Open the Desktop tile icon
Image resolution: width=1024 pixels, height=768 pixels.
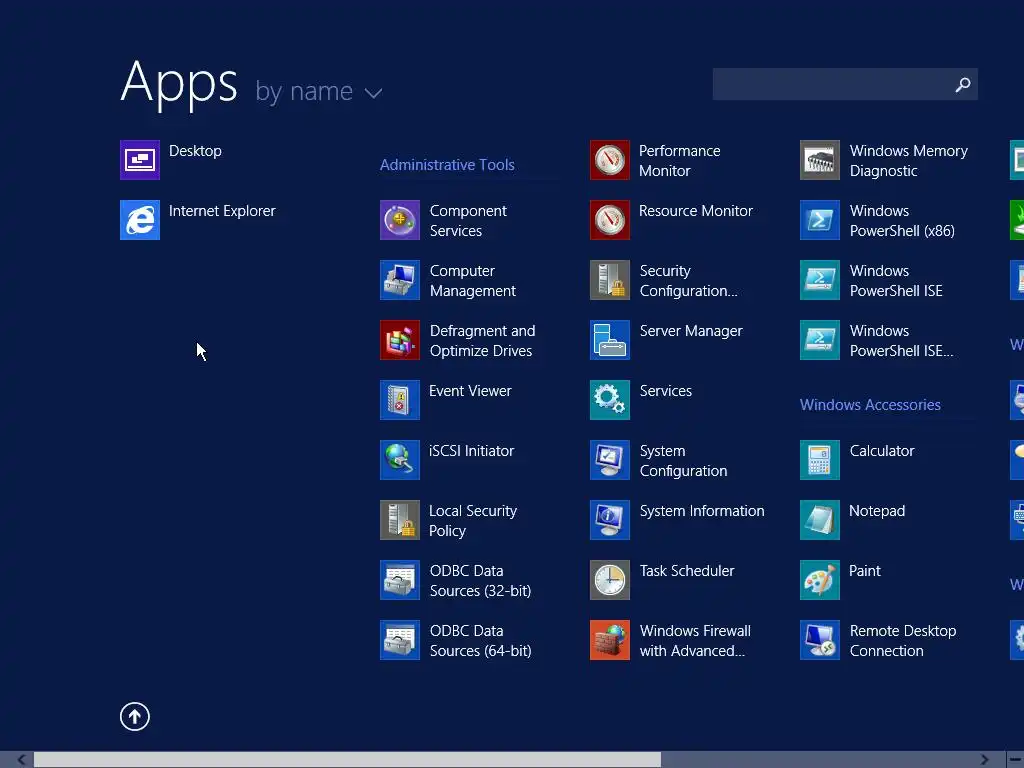coord(140,160)
